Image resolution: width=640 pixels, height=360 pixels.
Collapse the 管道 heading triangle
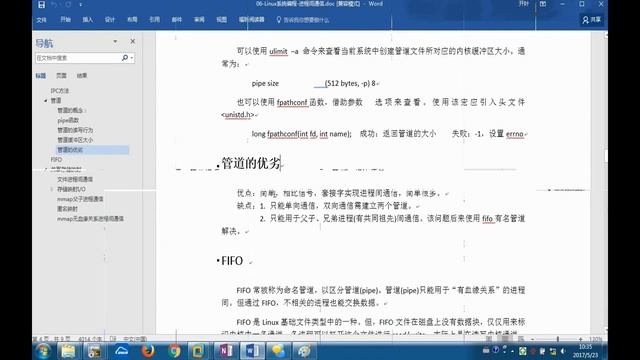pyautogui.click(x=45, y=100)
